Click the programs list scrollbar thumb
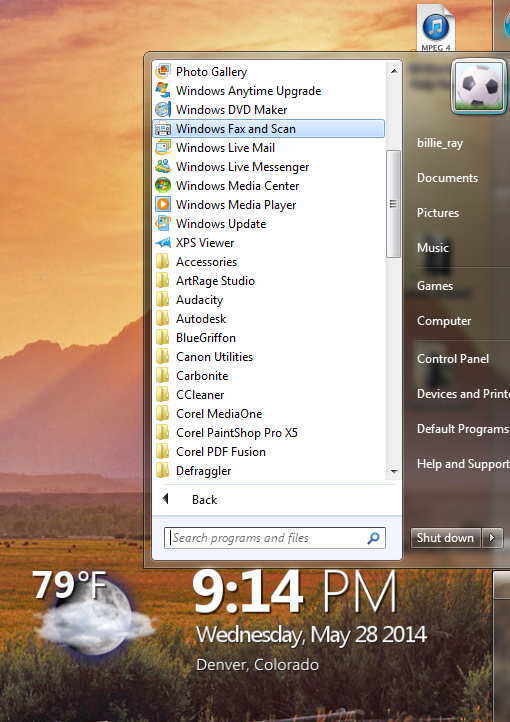 tap(394, 204)
